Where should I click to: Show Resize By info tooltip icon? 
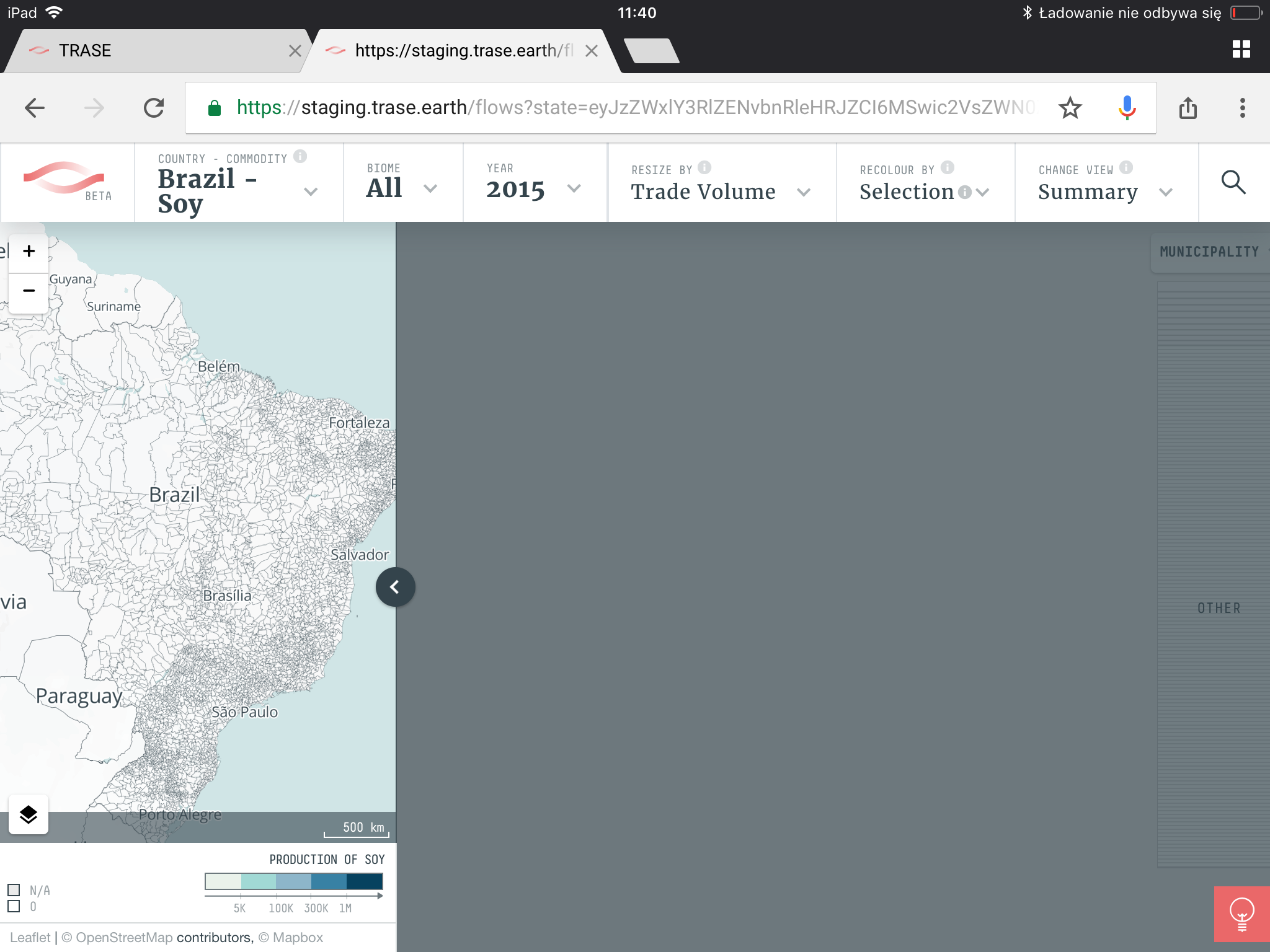click(x=704, y=168)
